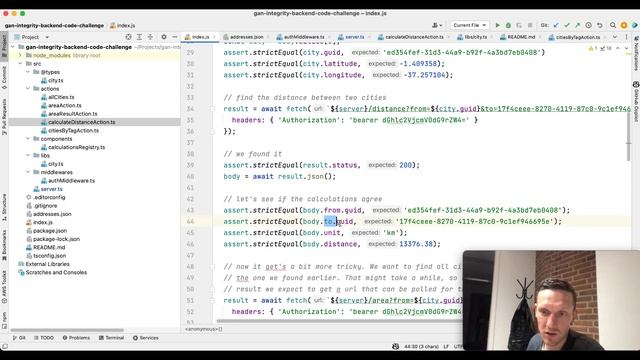The height and width of the screenshot is (360, 640).
Task: Open the Terminal tool window
Action: tap(111, 338)
